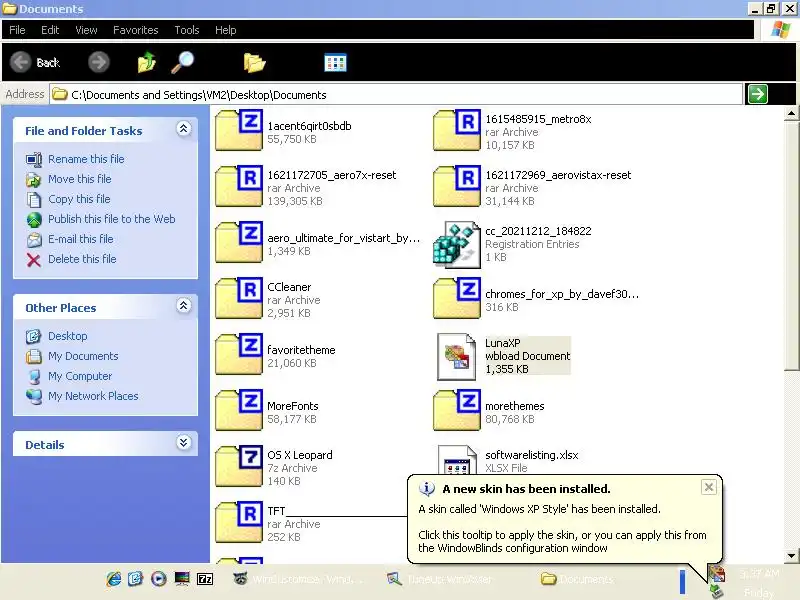
Task: Select the morethemes zip archive icon
Action: click(457, 411)
